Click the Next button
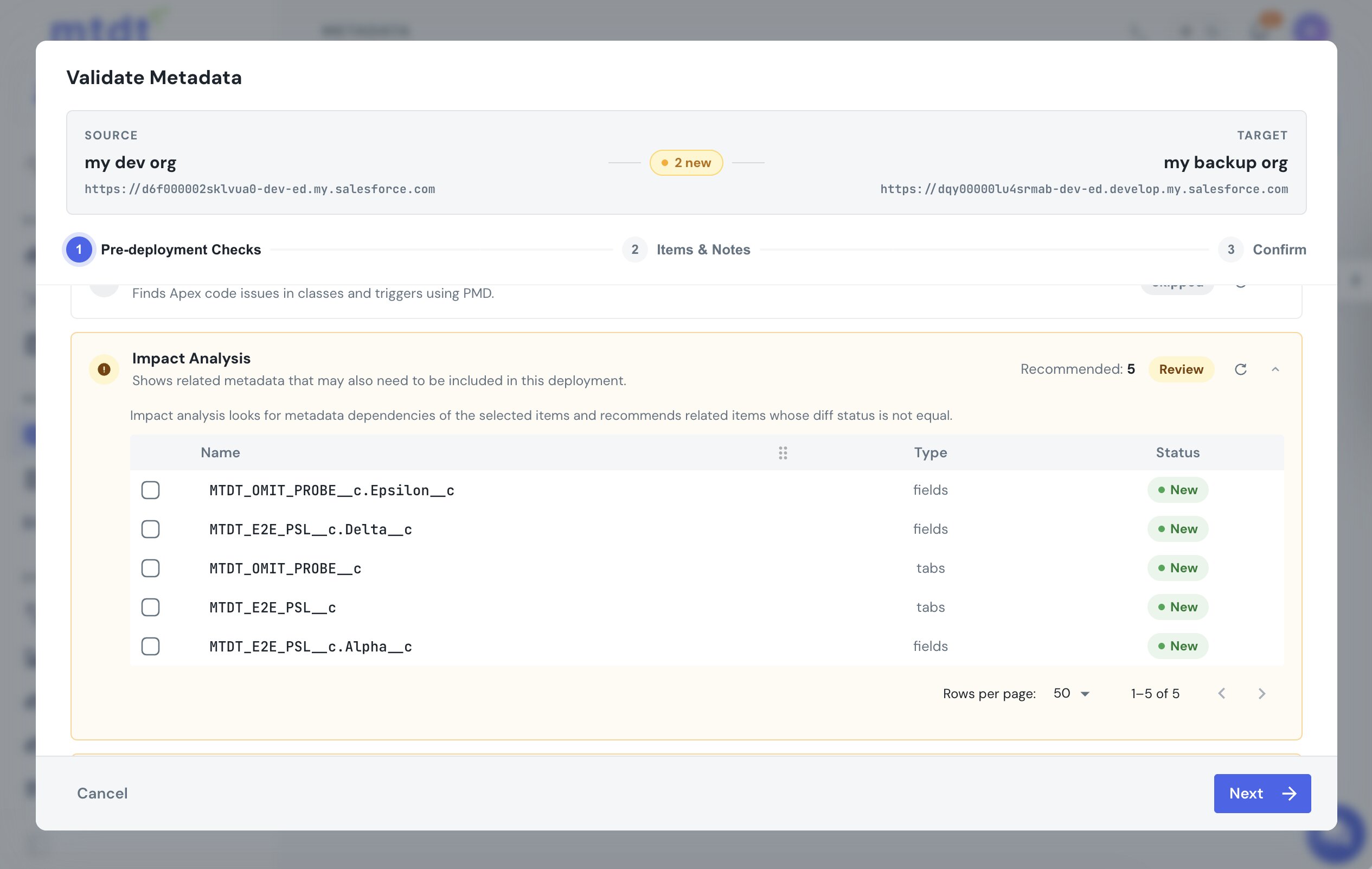1372x869 pixels. pos(1262,793)
